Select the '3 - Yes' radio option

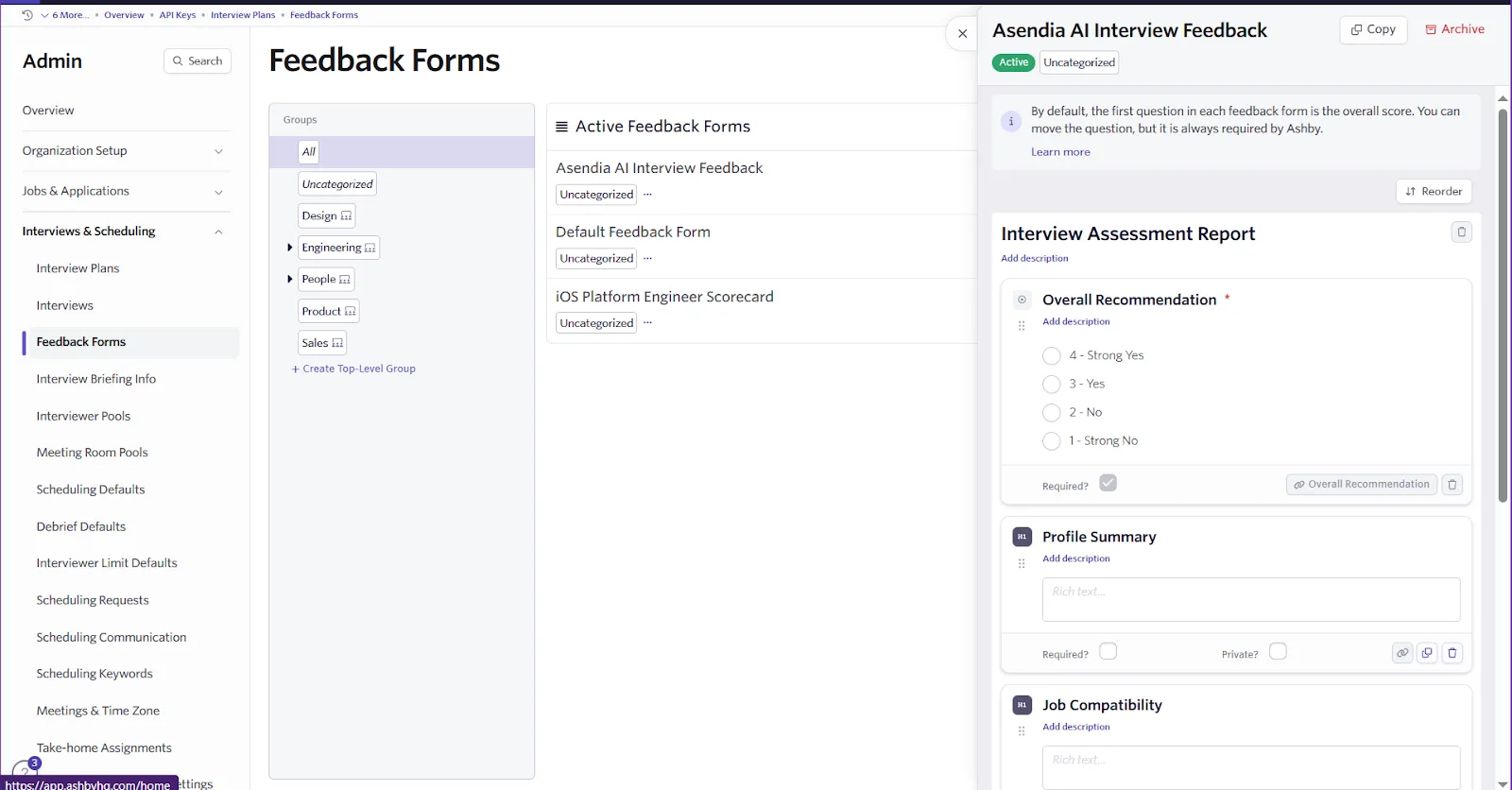tap(1051, 385)
